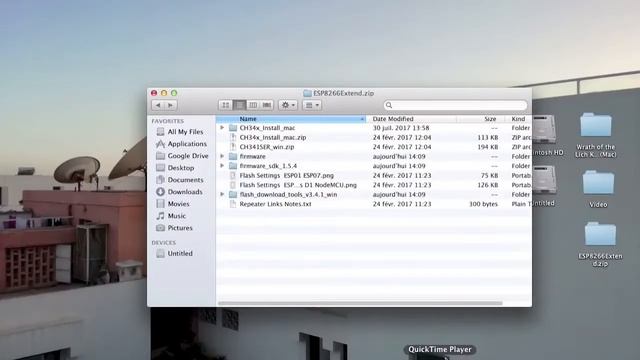Sort by Size column
Viewport: 640px width, 360px height.
pyautogui.click(x=482, y=119)
